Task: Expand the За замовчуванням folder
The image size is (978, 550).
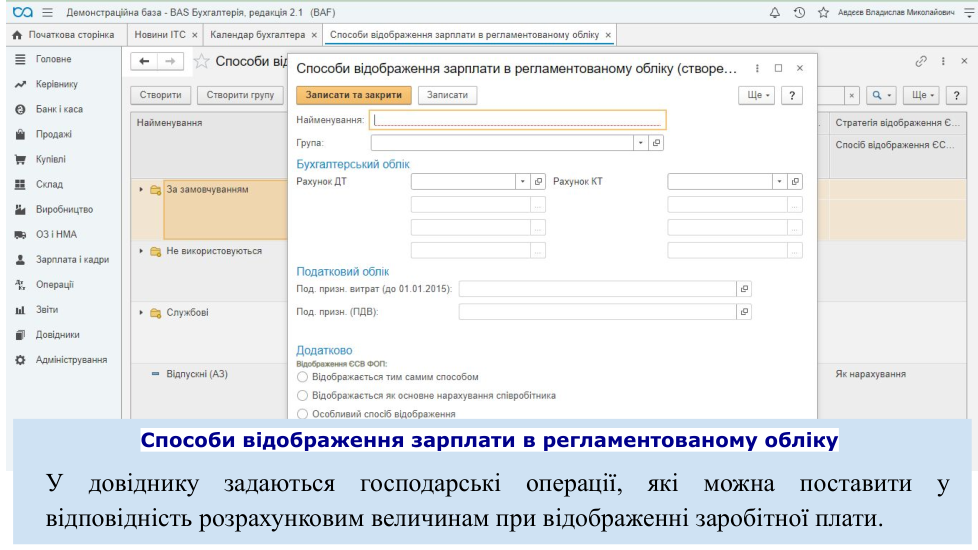Action: pos(142,189)
